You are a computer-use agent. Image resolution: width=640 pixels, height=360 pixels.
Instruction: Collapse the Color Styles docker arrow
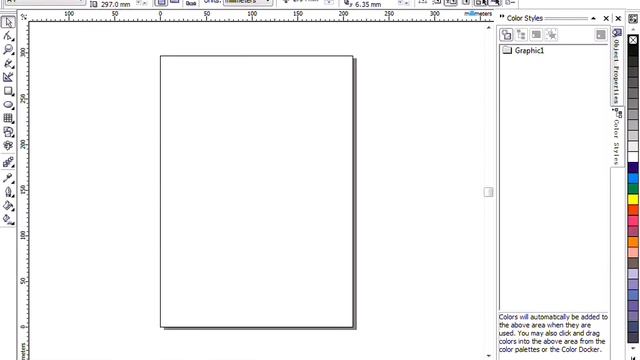pos(593,18)
